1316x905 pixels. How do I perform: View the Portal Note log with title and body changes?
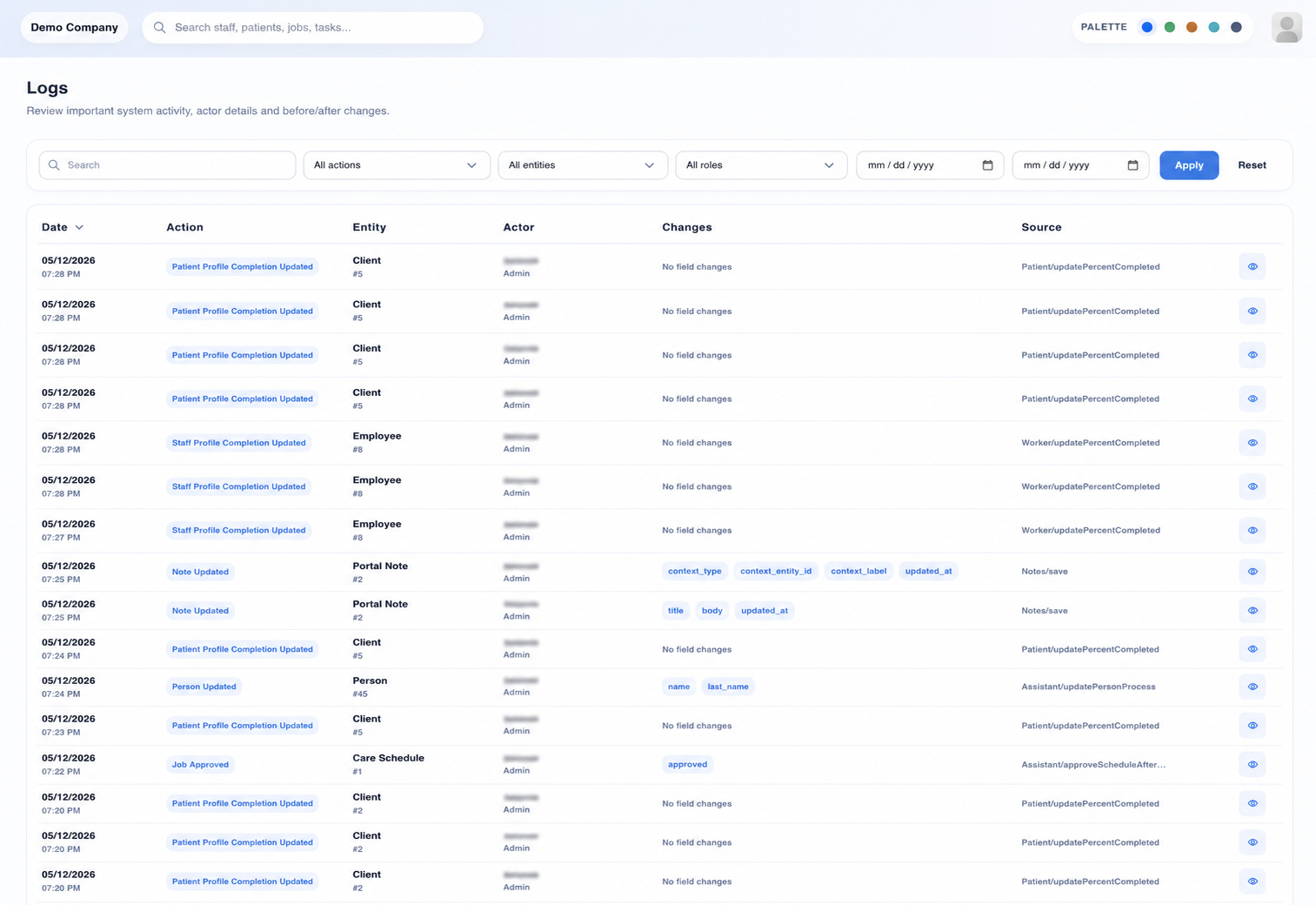click(x=1253, y=611)
